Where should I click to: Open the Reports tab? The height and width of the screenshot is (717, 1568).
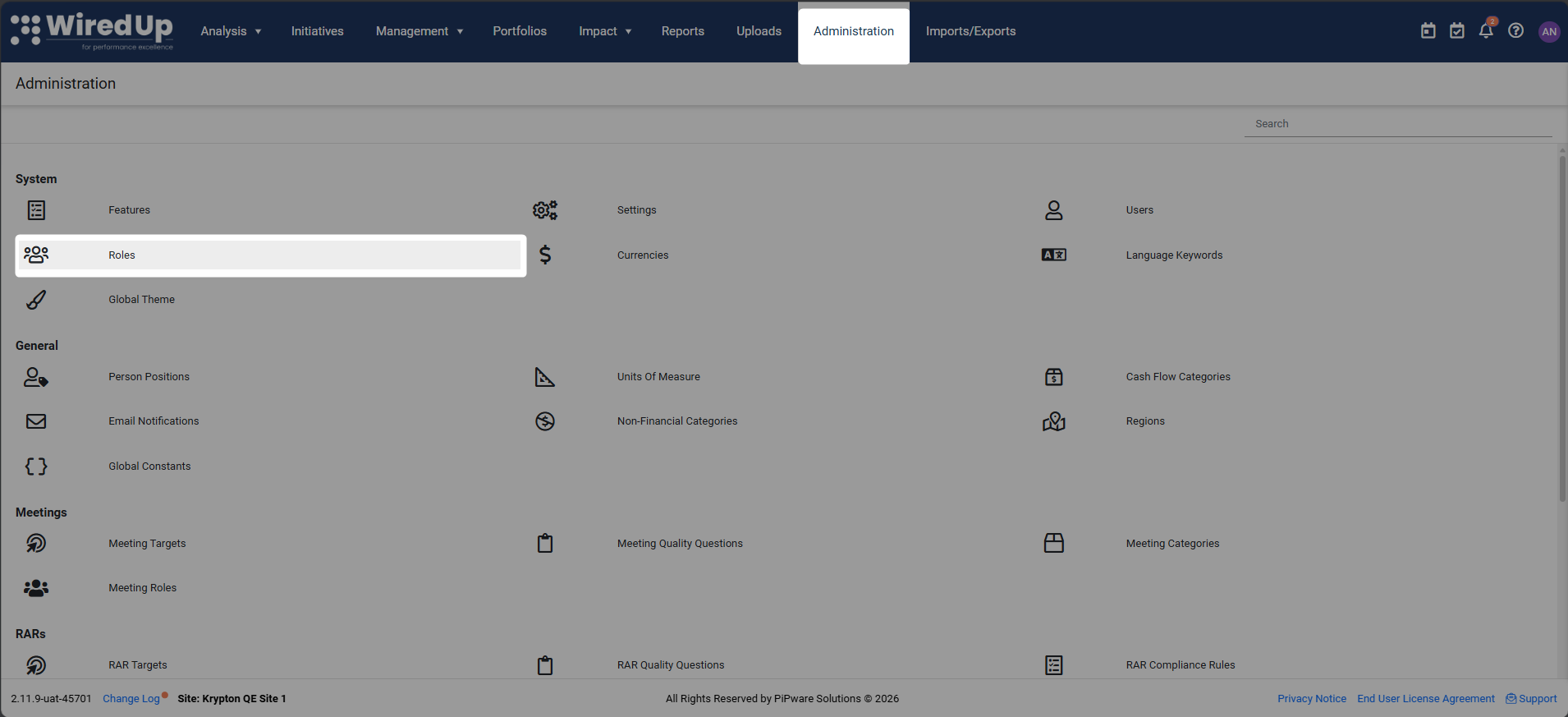683,31
